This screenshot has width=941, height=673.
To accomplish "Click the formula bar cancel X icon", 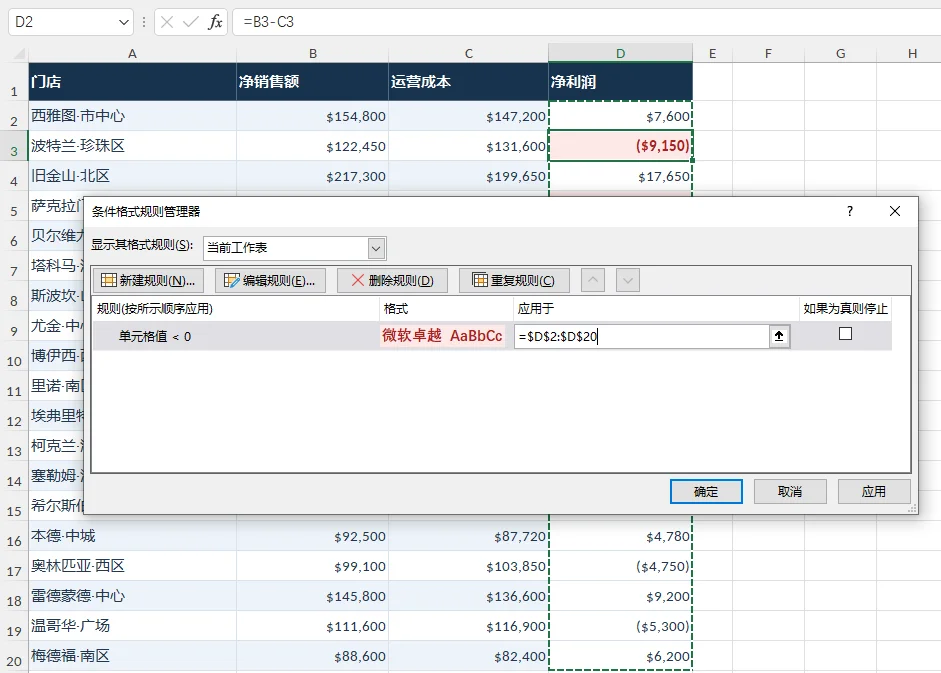I will [167, 22].
